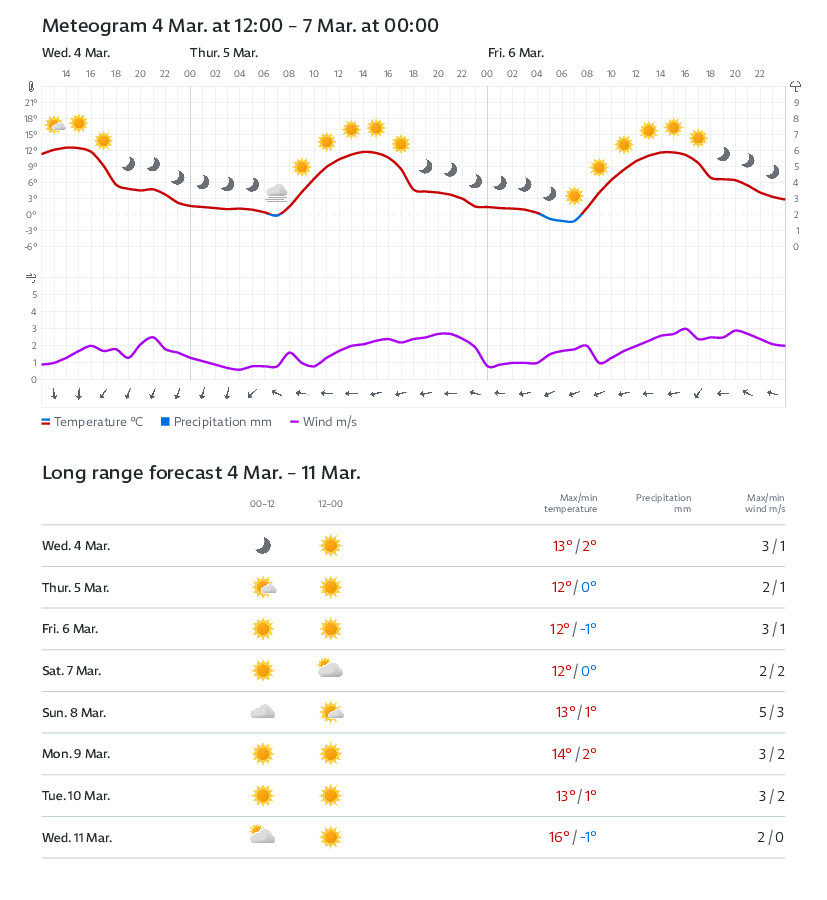The image size is (827, 900).
Task: Click the cloudy icon in Sun. 8 Mar. row
Action: point(263,712)
